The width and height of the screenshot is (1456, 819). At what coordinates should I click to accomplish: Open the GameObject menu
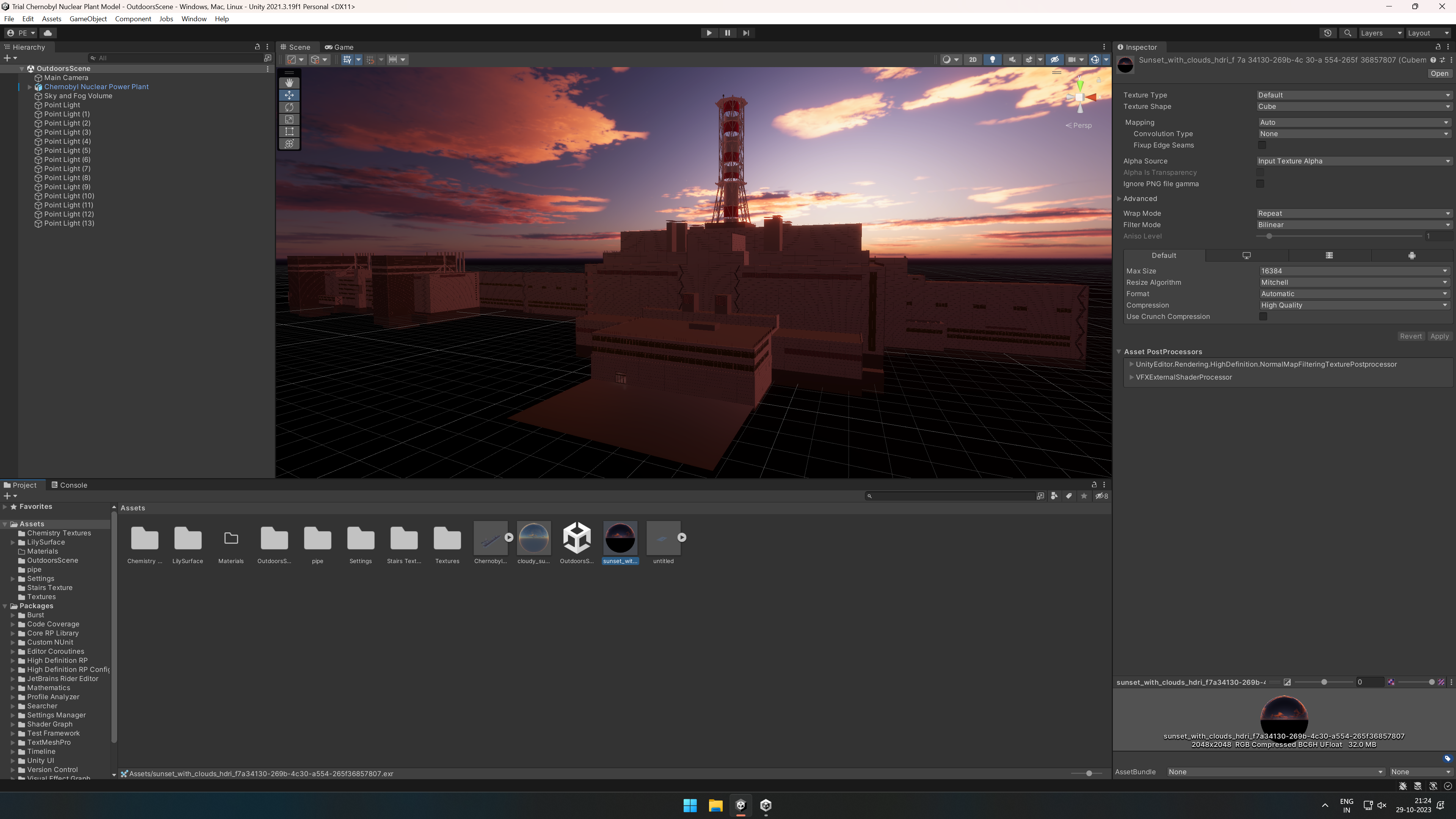tap(88, 19)
